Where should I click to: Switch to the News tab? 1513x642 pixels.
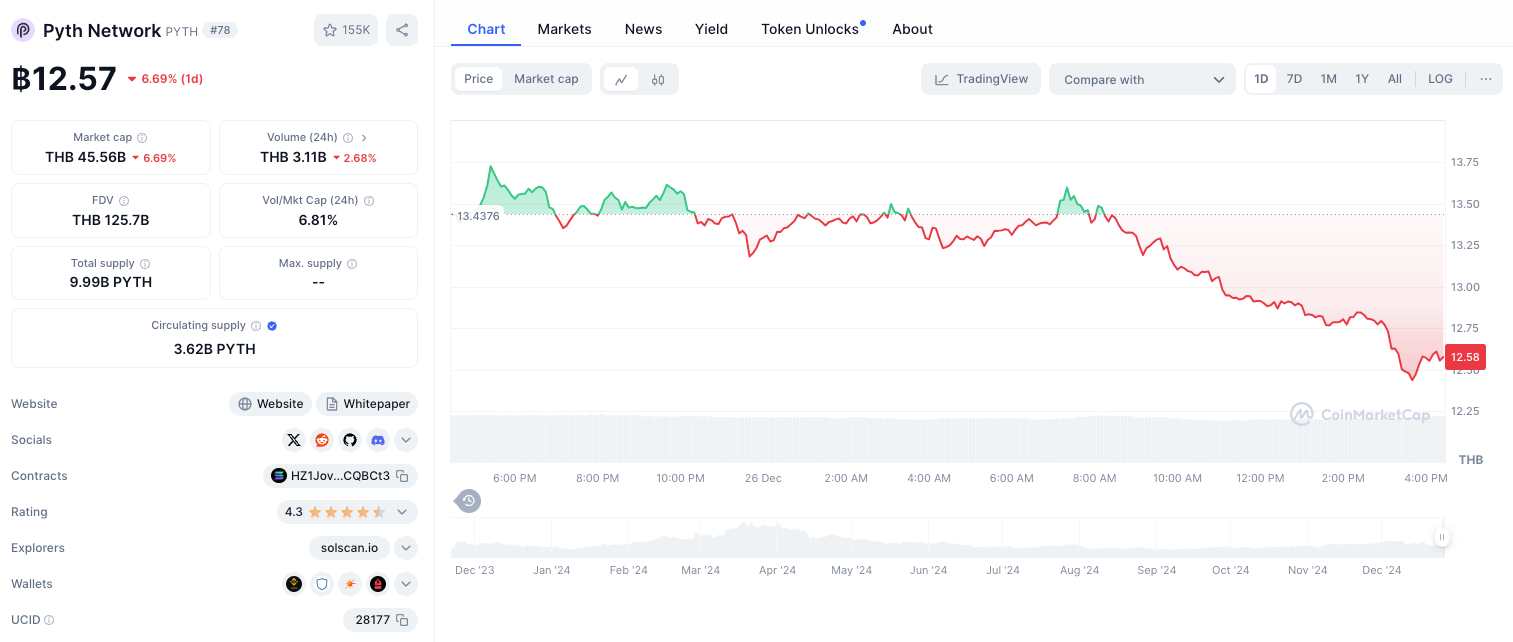(x=643, y=29)
